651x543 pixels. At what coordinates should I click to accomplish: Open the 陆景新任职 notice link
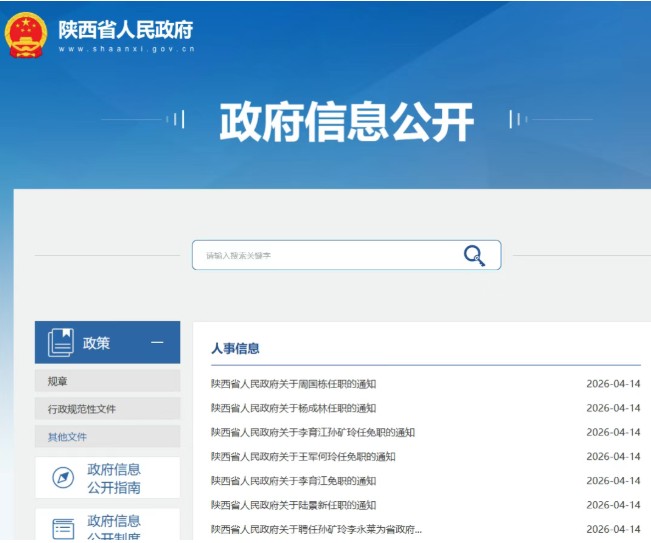pos(293,505)
